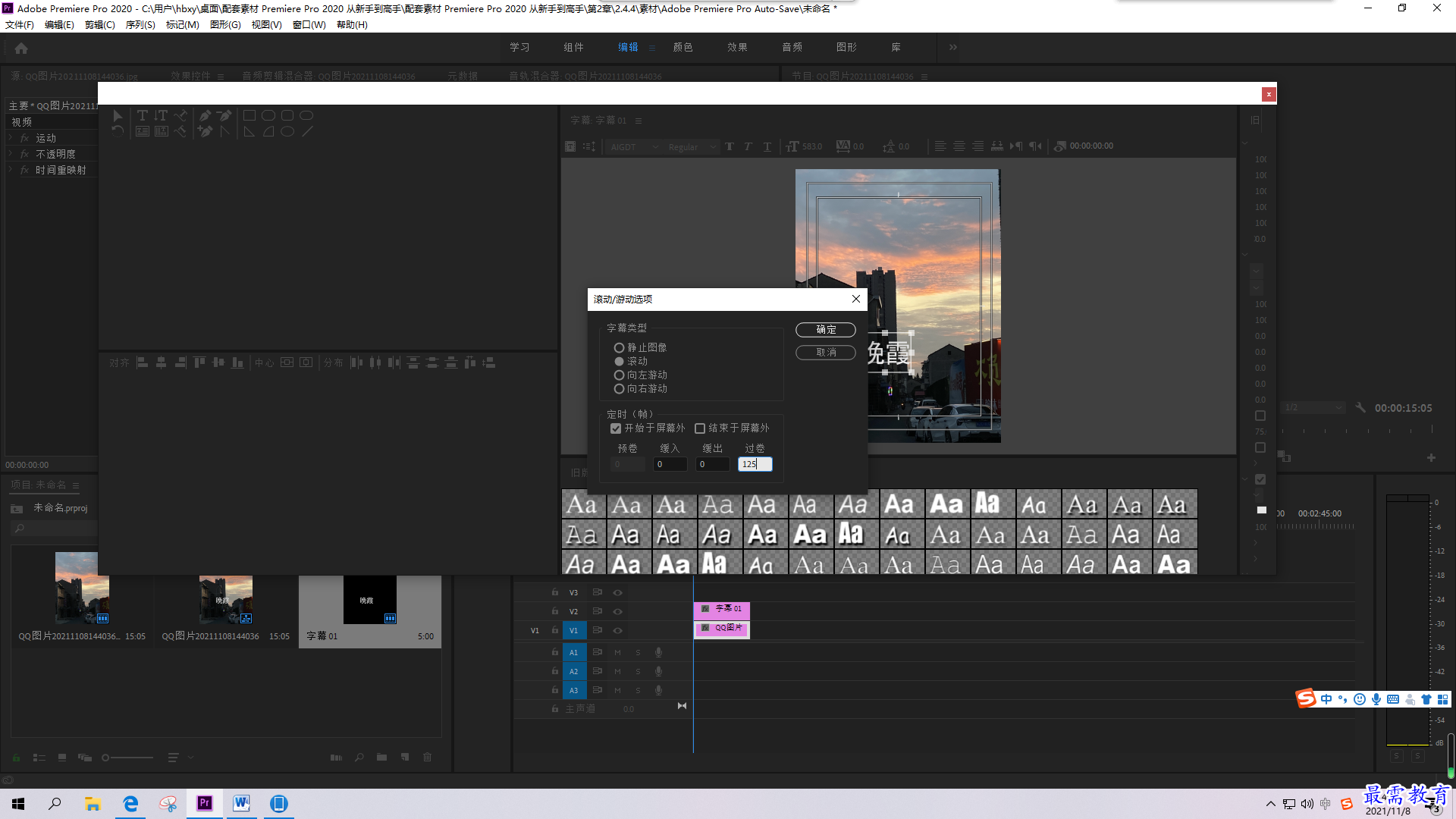Go to the Home screen icon
The image size is (1456, 819).
pos(21,48)
